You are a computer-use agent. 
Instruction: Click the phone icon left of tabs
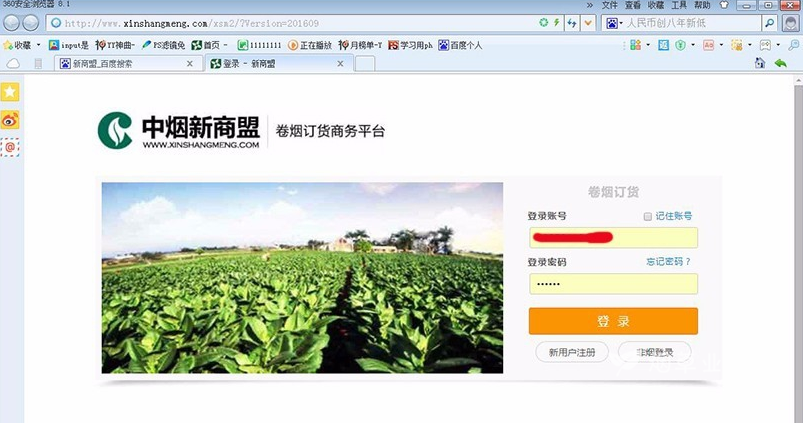point(38,64)
